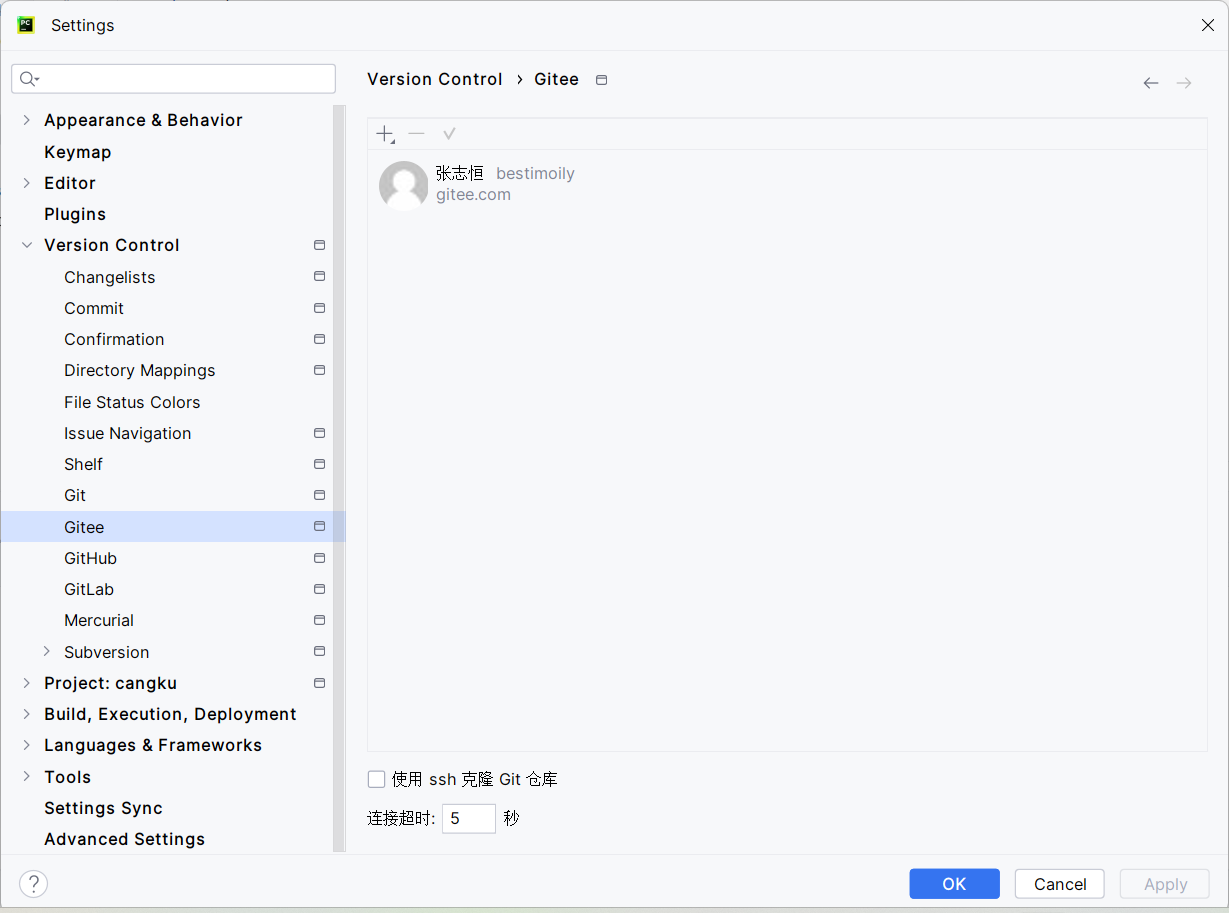1229x913 pixels.
Task: Click the disabled Apply button
Action: coord(1165,884)
